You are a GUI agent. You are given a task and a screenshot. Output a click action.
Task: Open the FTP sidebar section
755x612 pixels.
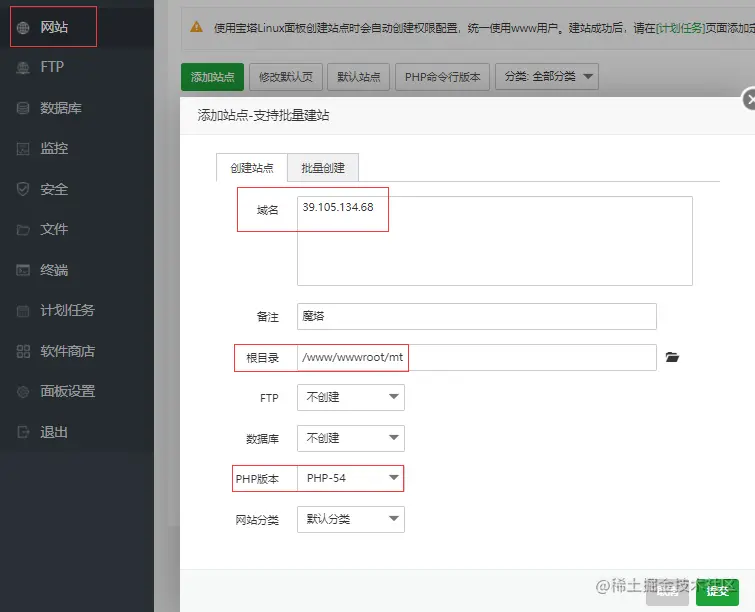pos(52,67)
